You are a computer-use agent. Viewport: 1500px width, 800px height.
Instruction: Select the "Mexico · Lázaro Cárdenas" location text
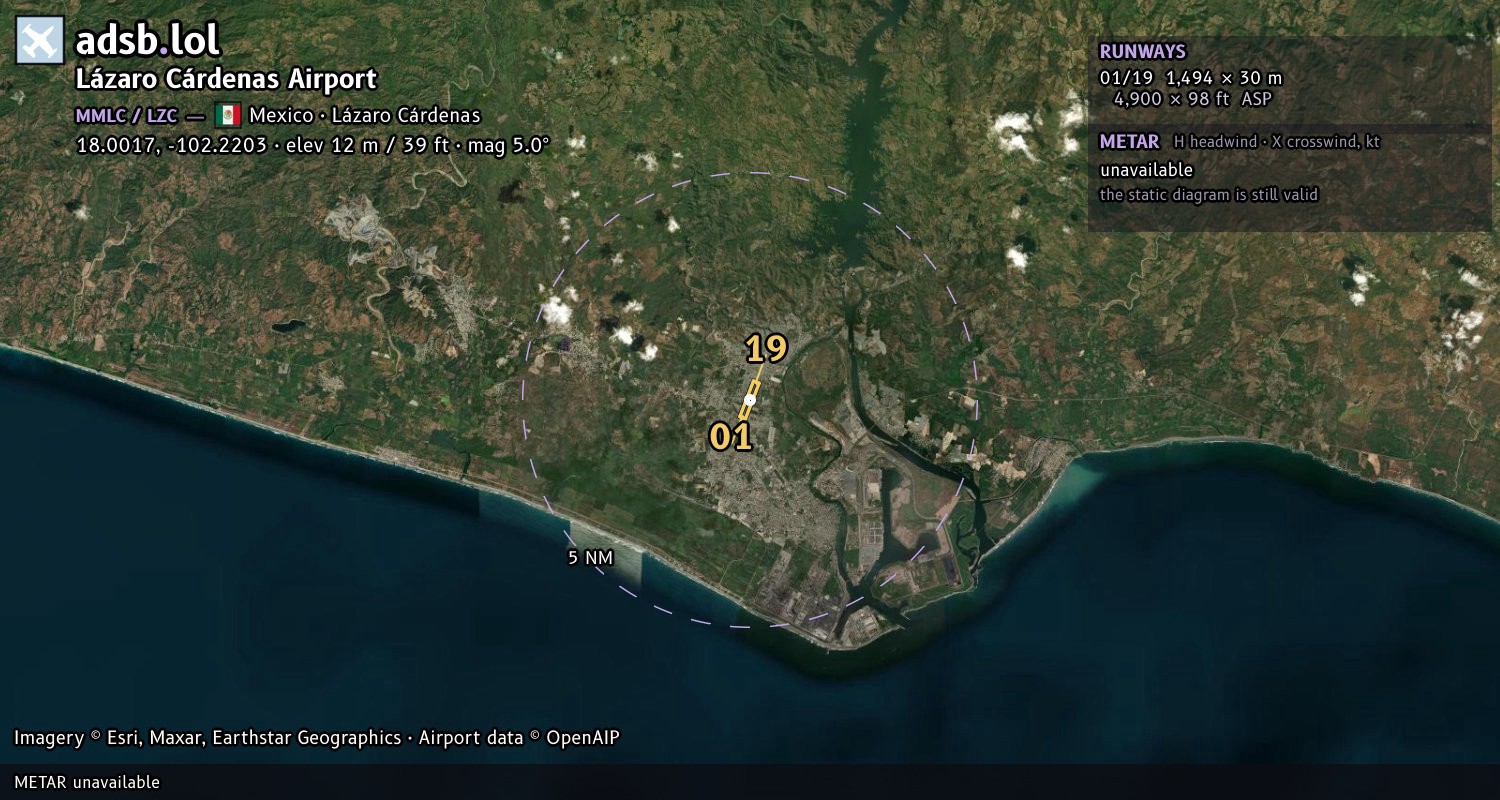[365, 115]
